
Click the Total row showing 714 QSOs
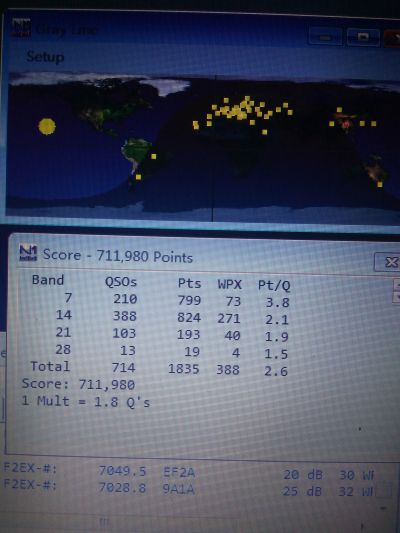pyautogui.click(x=160, y=368)
